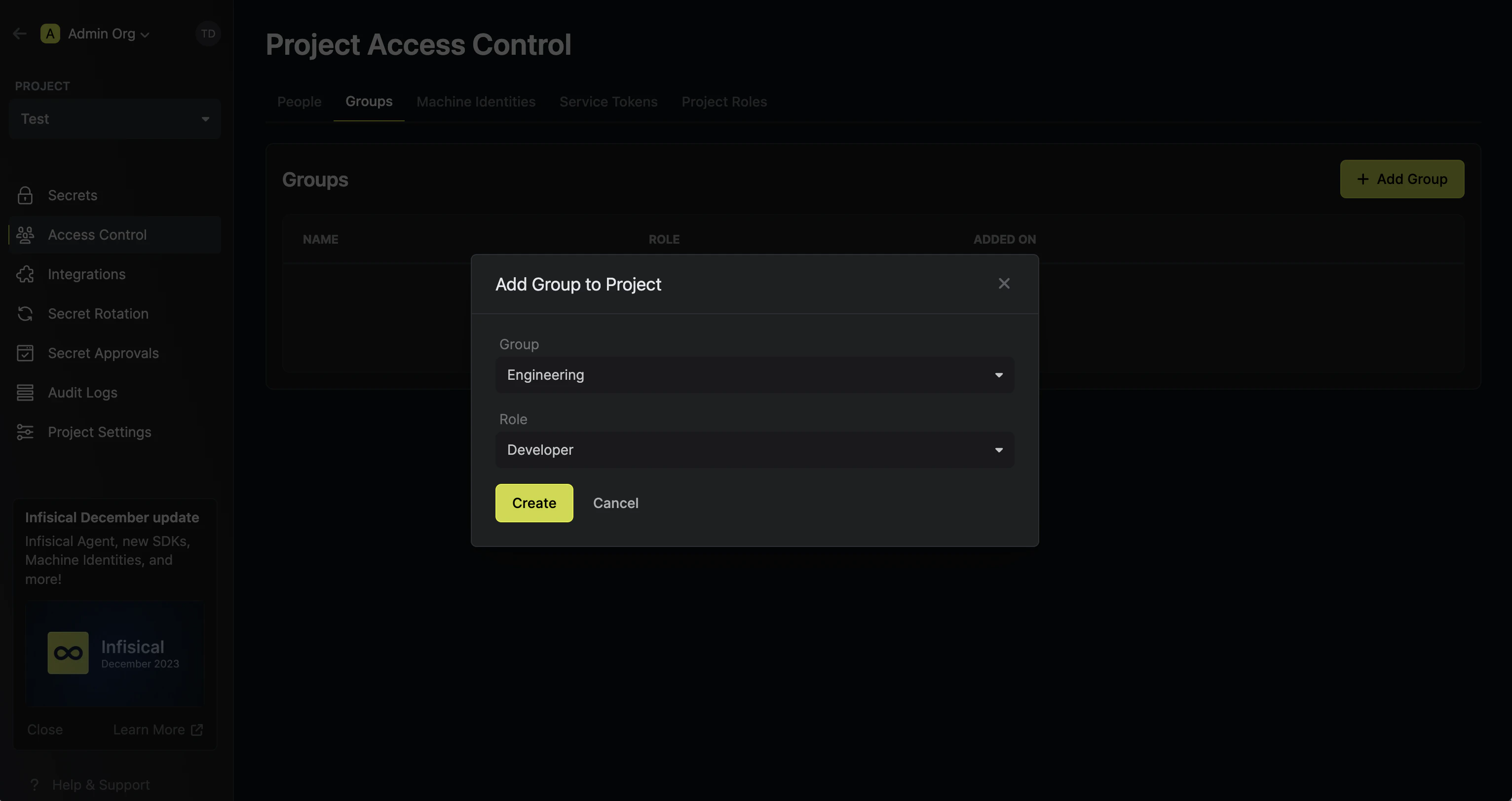Click the back arrow icon
Image resolution: width=1512 pixels, height=801 pixels.
tap(20, 34)
